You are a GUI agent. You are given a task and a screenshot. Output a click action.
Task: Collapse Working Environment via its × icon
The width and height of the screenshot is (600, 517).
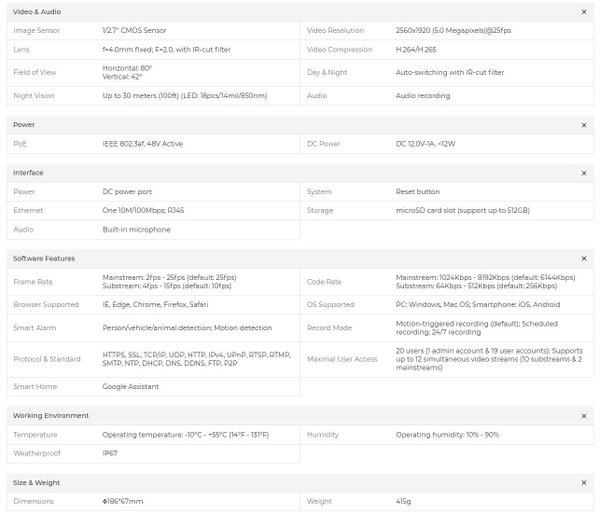click(584, 415)
